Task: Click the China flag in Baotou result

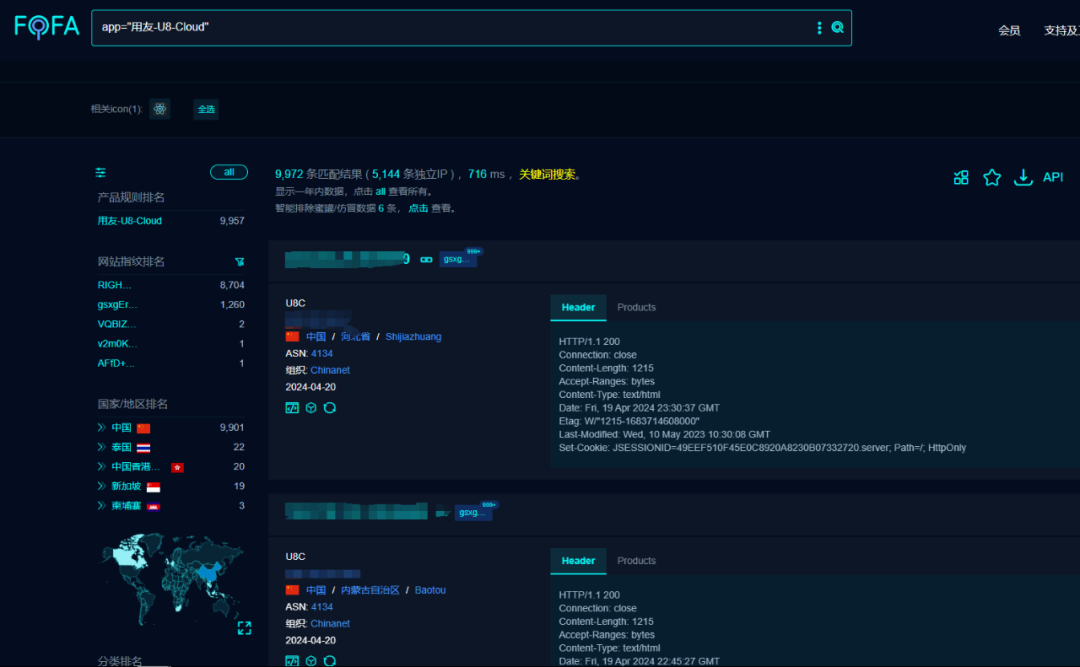Action: [292, 590]
